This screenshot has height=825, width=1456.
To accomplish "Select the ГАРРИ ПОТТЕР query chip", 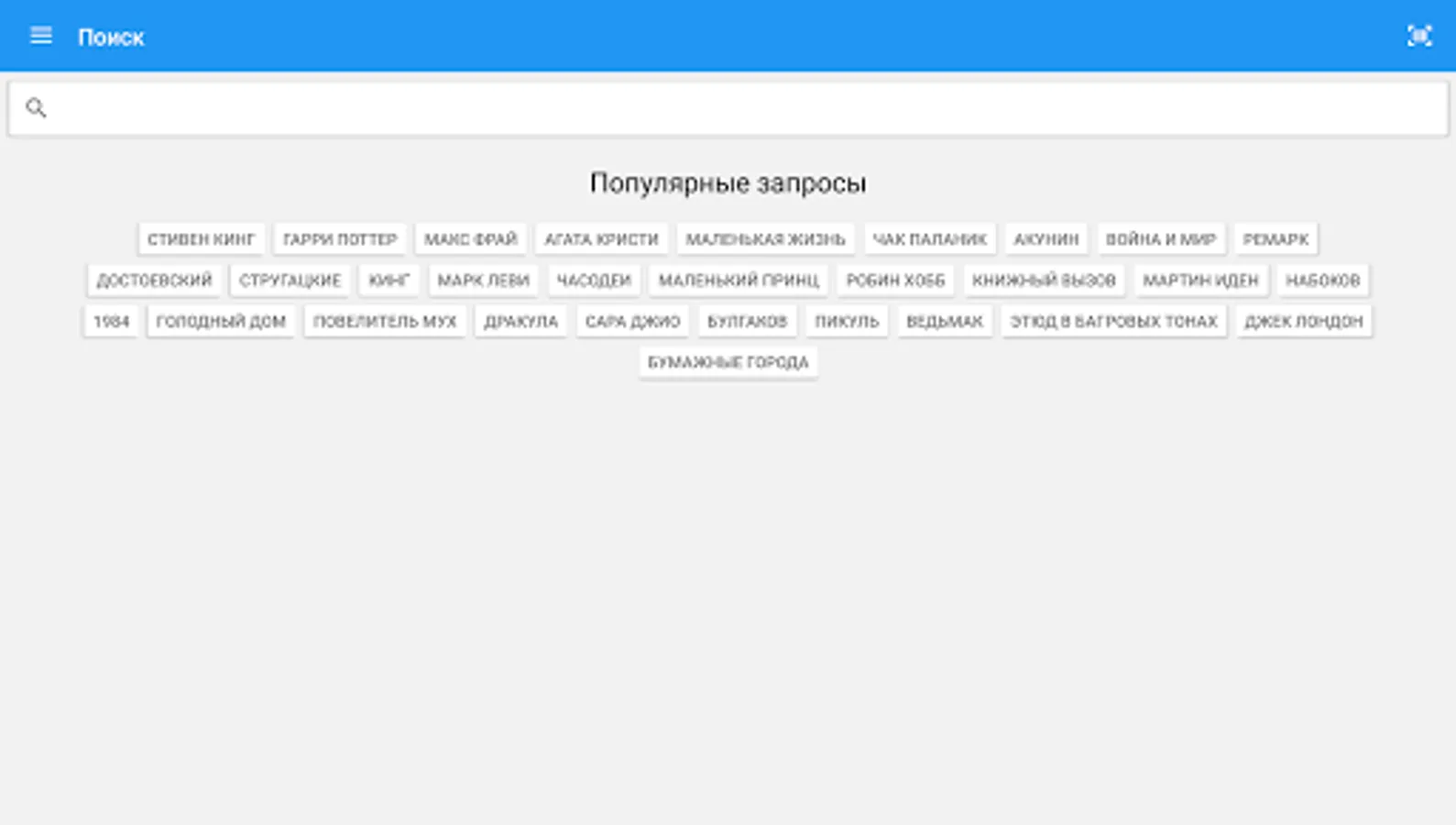I will point(340,239).
